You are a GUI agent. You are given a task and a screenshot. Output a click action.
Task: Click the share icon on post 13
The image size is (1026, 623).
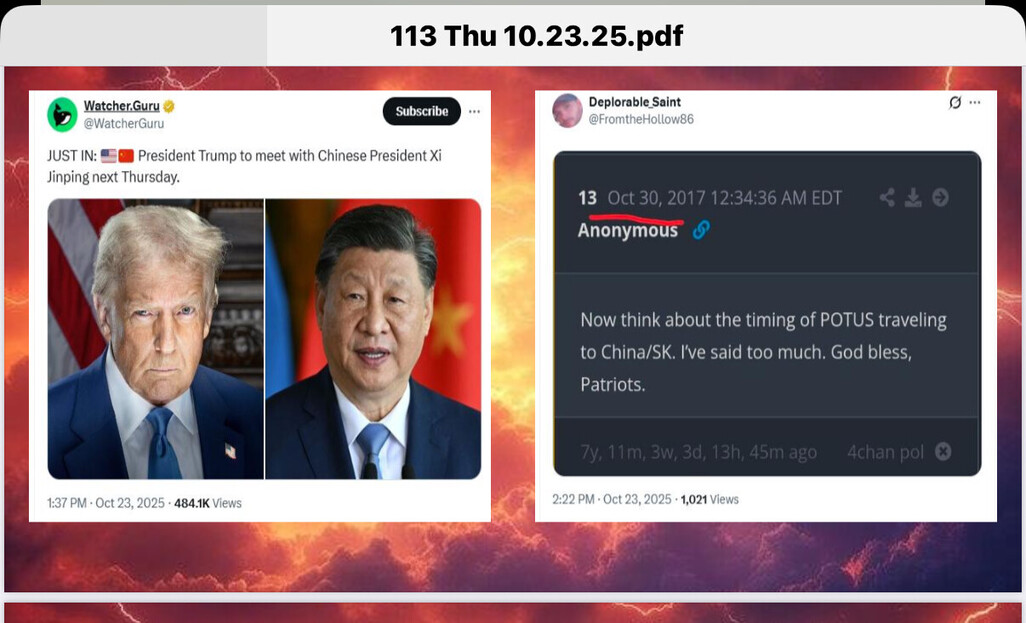click(x=887, y=197)
